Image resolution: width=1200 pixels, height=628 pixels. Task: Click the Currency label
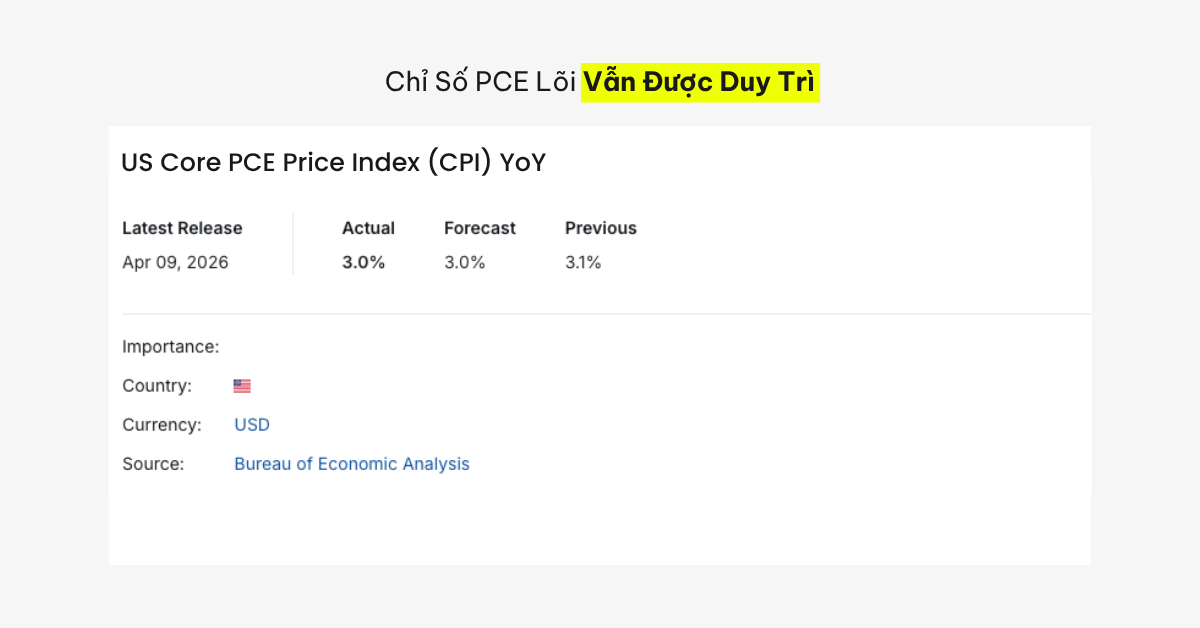click(x=161, y=425)
